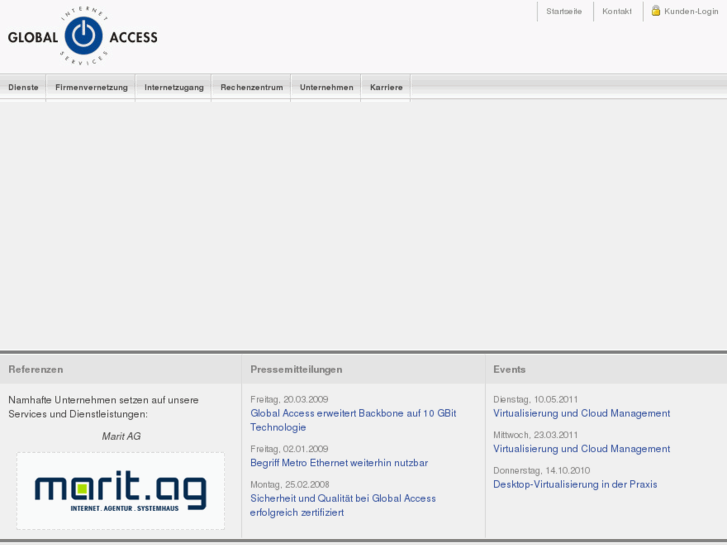The image size is (727, 545).
Task: Open 'Begriff Metro Ethernet weiterhin nutzbar' article
Action: [x=339, y=463]
